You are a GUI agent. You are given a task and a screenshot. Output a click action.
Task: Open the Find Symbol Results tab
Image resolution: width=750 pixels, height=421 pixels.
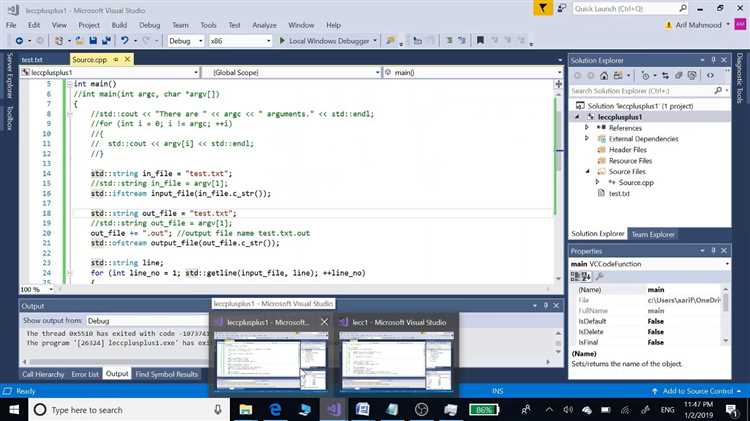[166, 374]
